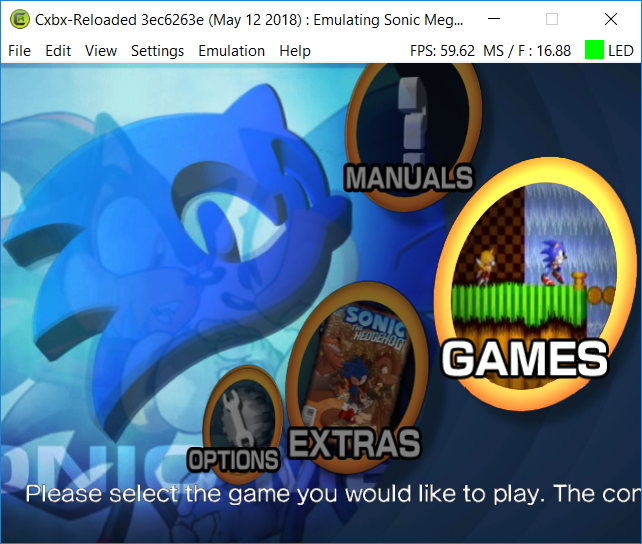Click the Cxbx-Reloaded app icon in title bar

19,19
